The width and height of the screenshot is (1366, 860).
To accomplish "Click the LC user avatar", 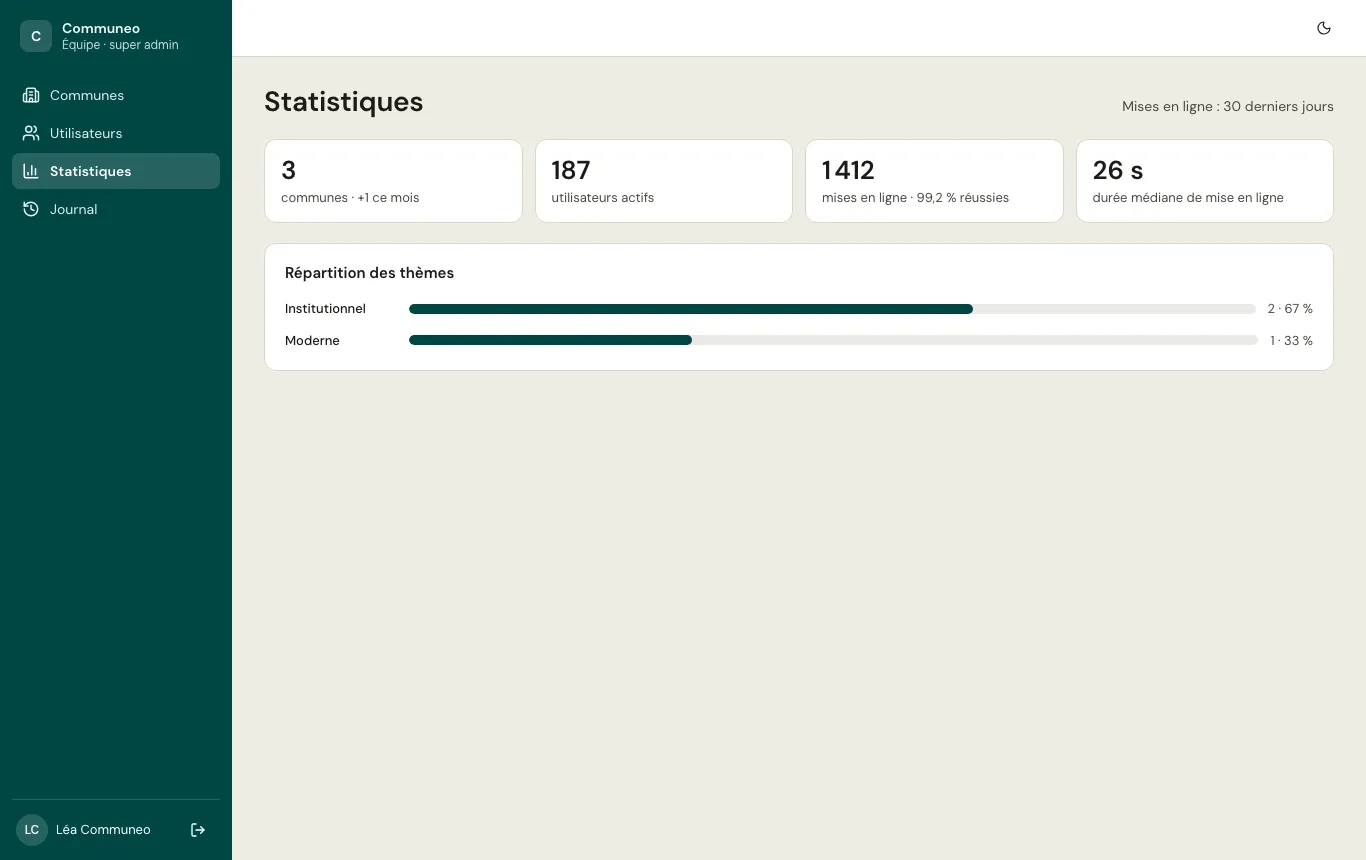I will [32, 830].
